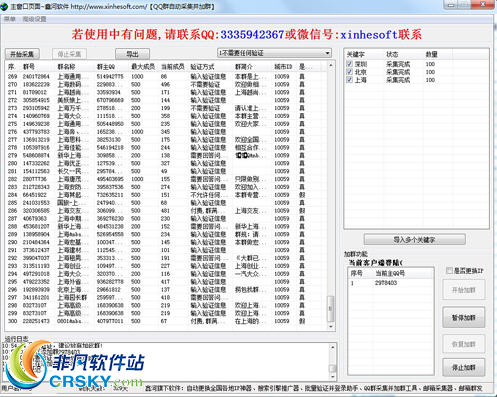Screen dimensions: 497x397
Task: Sort by the 城市ID column header
Action: (284, 67)
